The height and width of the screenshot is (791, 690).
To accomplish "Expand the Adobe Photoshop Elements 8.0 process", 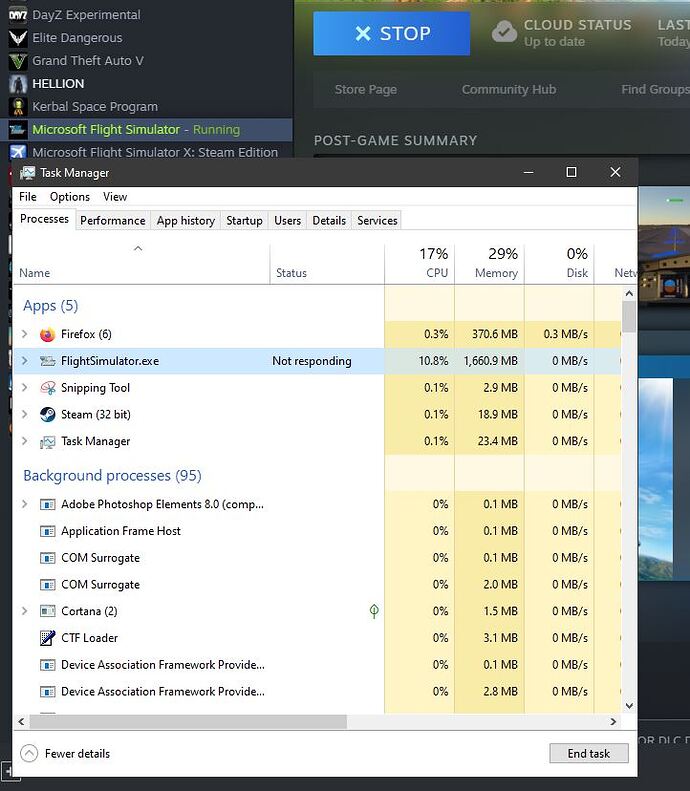I will click(25, 505).
